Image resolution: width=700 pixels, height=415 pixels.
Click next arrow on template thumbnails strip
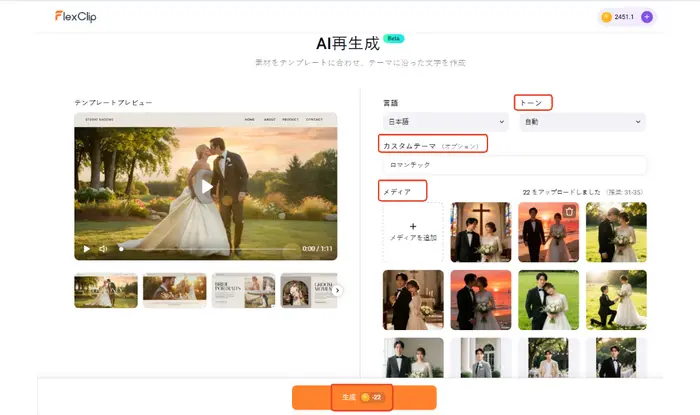point(337,290)
